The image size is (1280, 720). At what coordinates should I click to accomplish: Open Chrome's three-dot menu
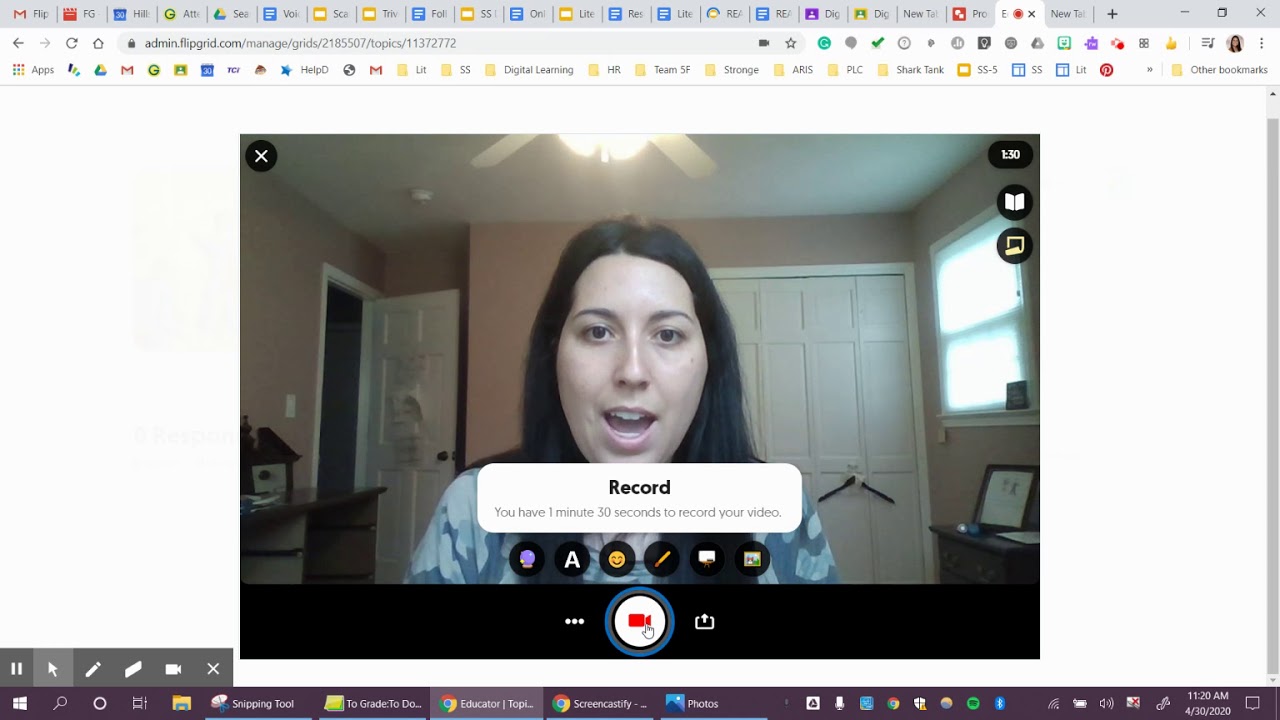click(x=1261, y=44)
